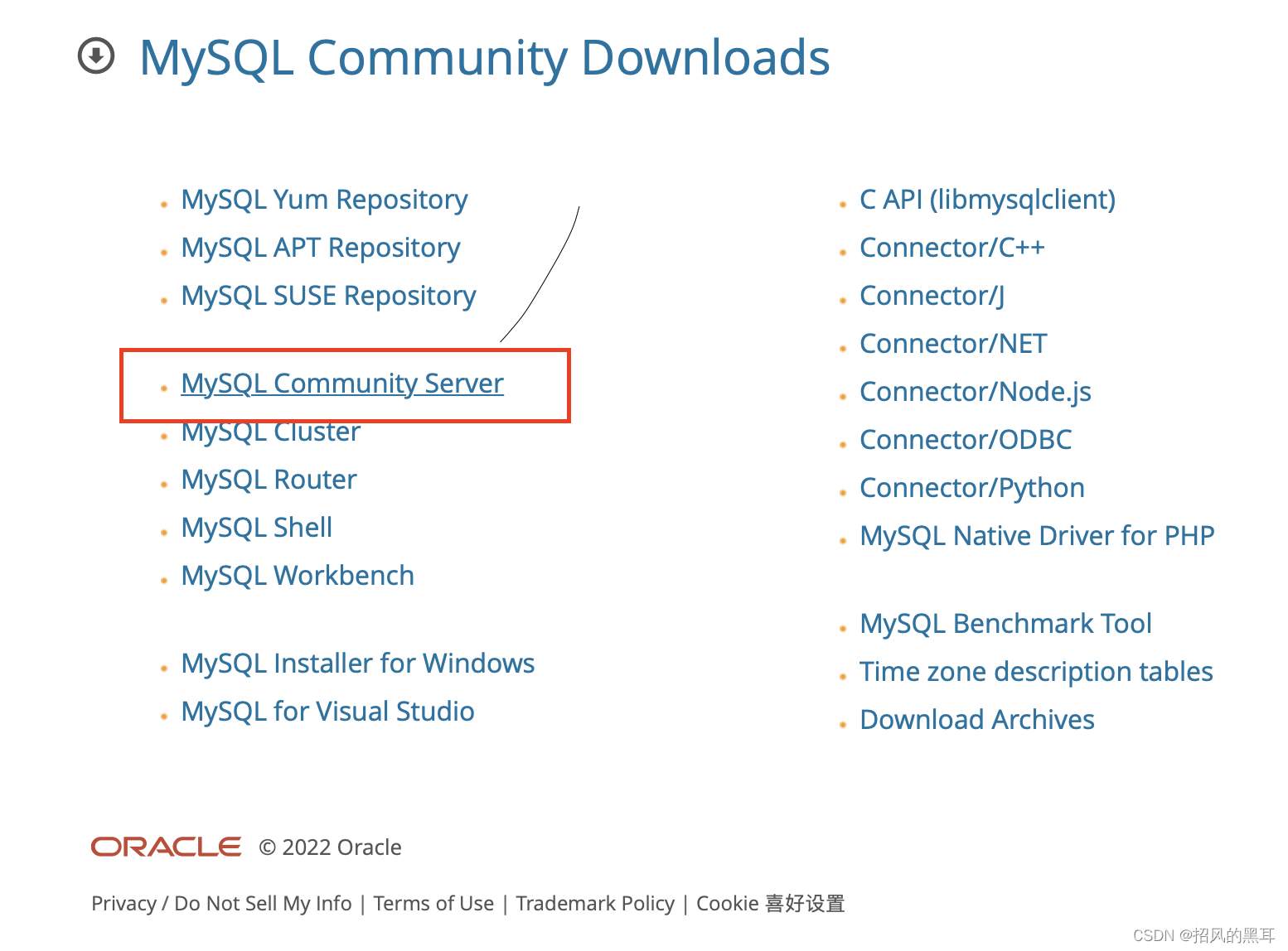1288x951 pixels.
Task: Open the MySQL Community Server link
Action: click(342, 384)
